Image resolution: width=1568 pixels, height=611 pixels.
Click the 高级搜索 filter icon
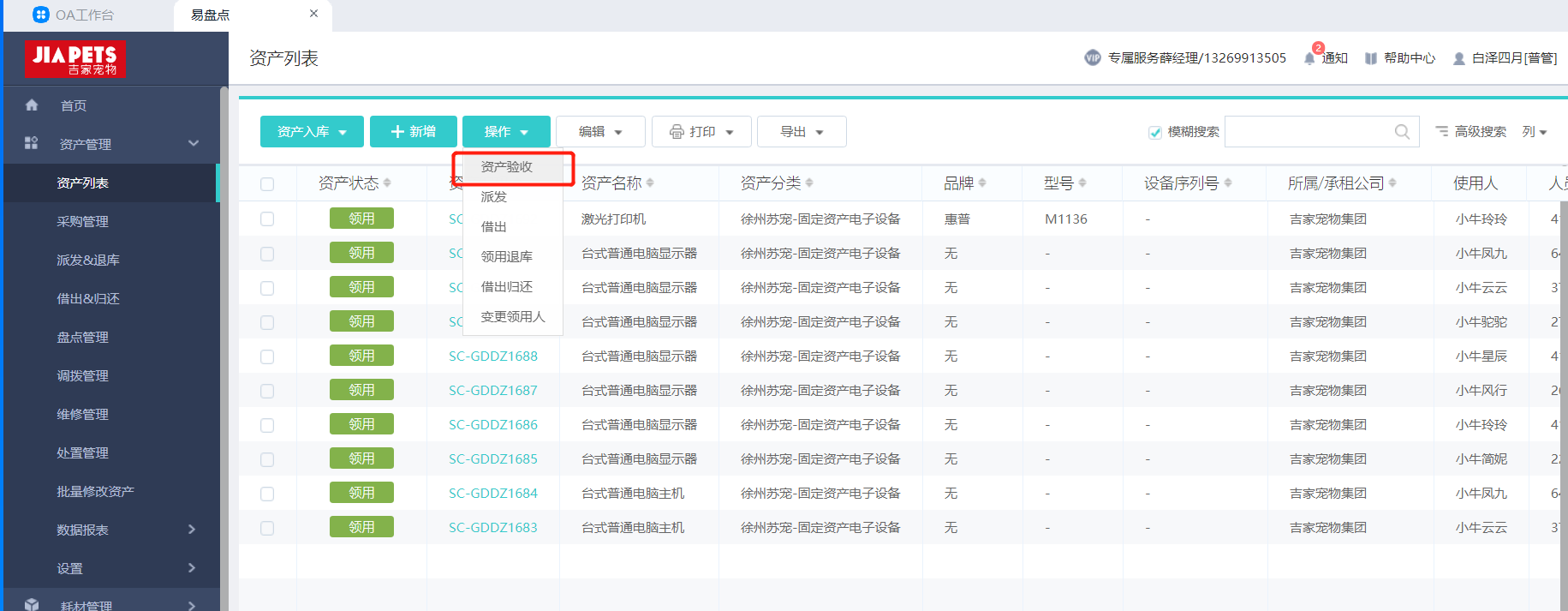pos(1442,131)
